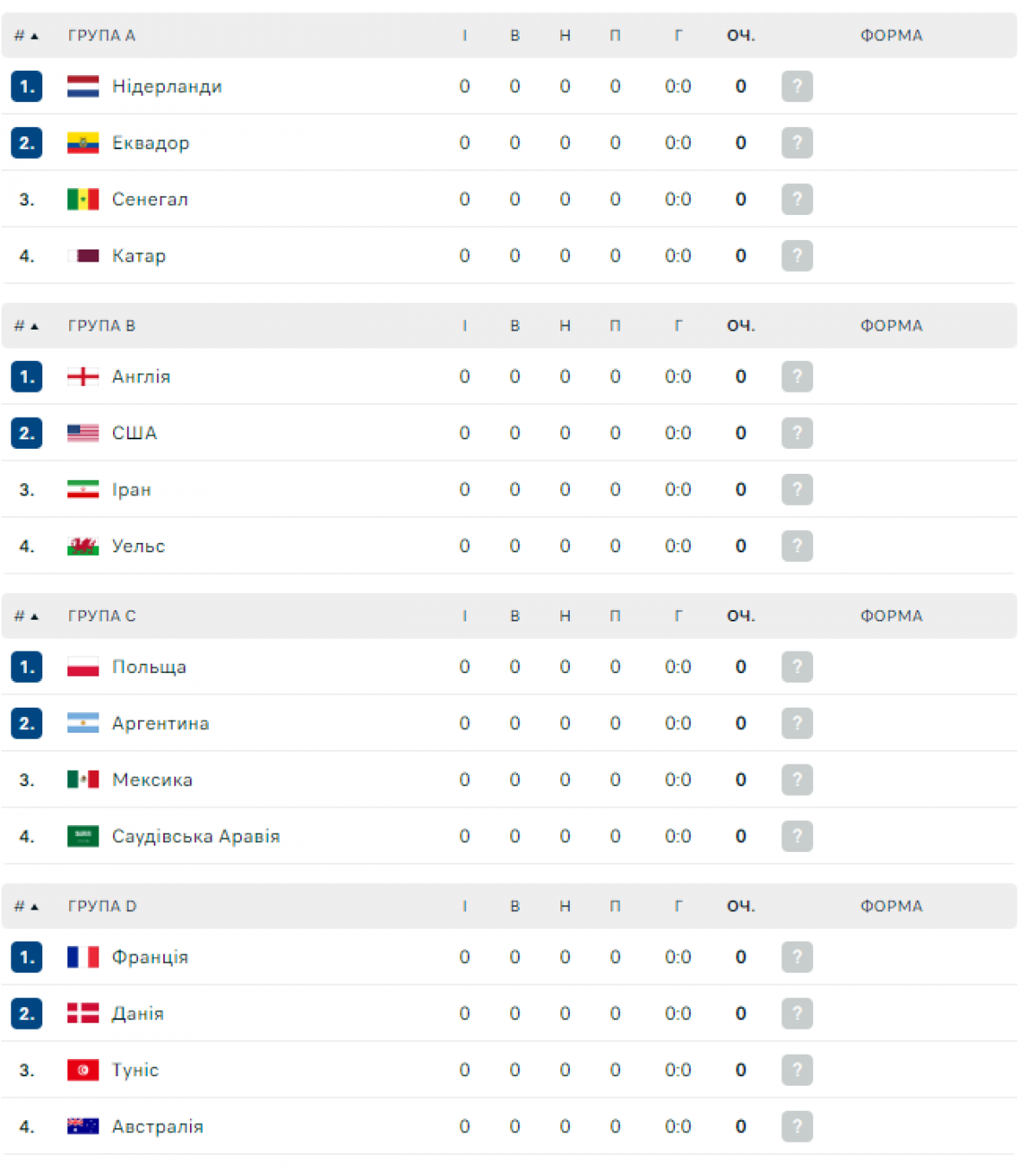Click the ФОРМА header in Група A
This screenshot has width=1036, height=1172.
891,35
